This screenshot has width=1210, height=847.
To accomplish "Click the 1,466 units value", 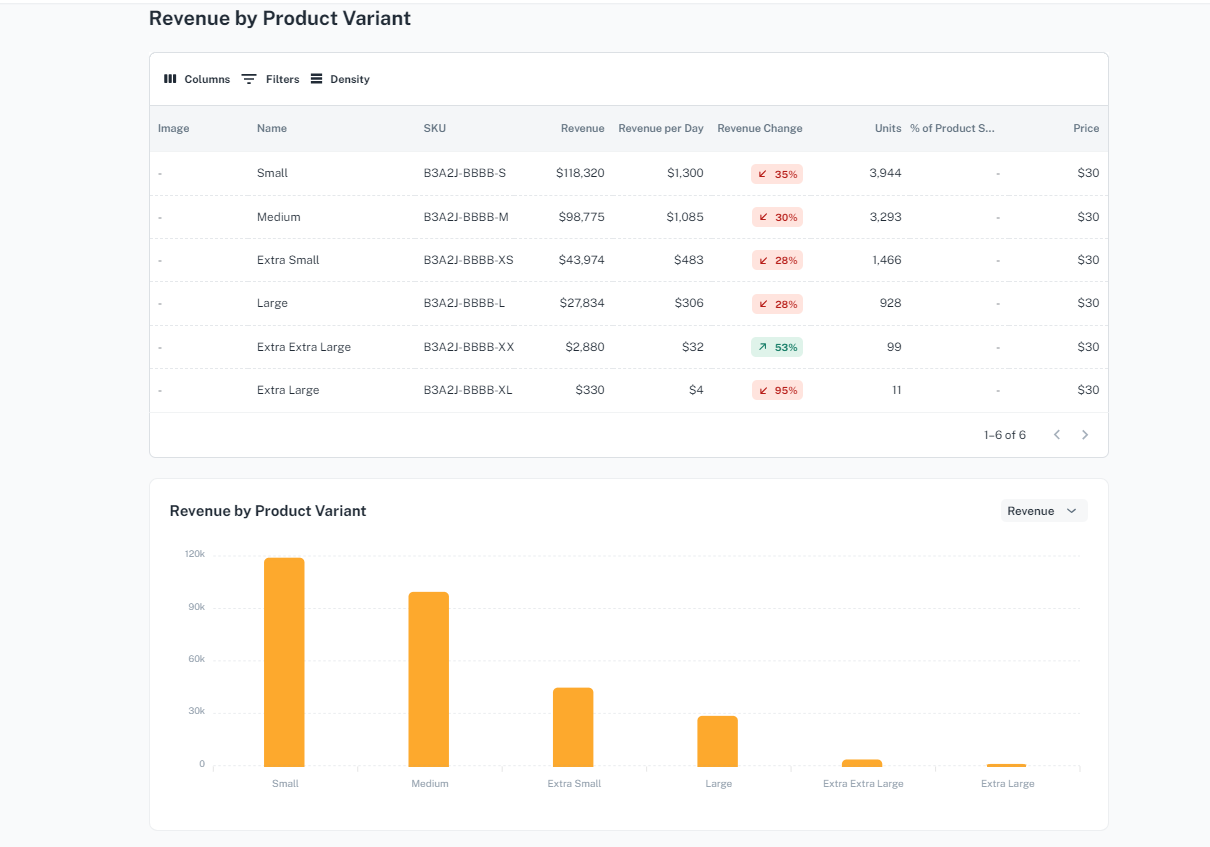I will click(x=886, y=260).
